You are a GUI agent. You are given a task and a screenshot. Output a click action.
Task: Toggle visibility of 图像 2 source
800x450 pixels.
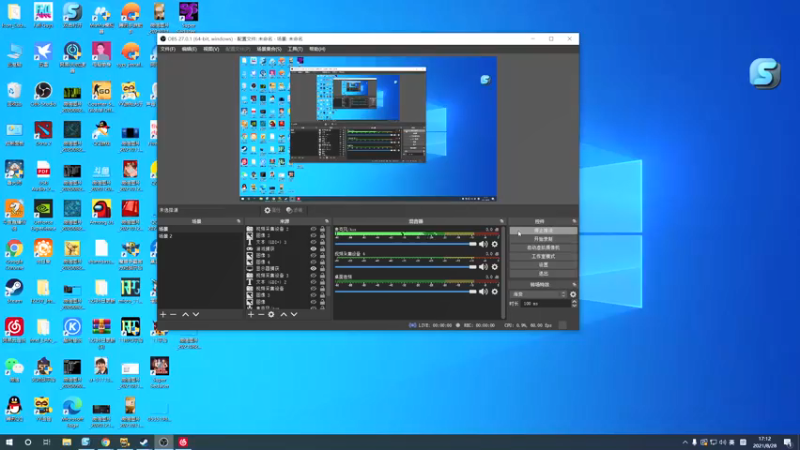313,236
